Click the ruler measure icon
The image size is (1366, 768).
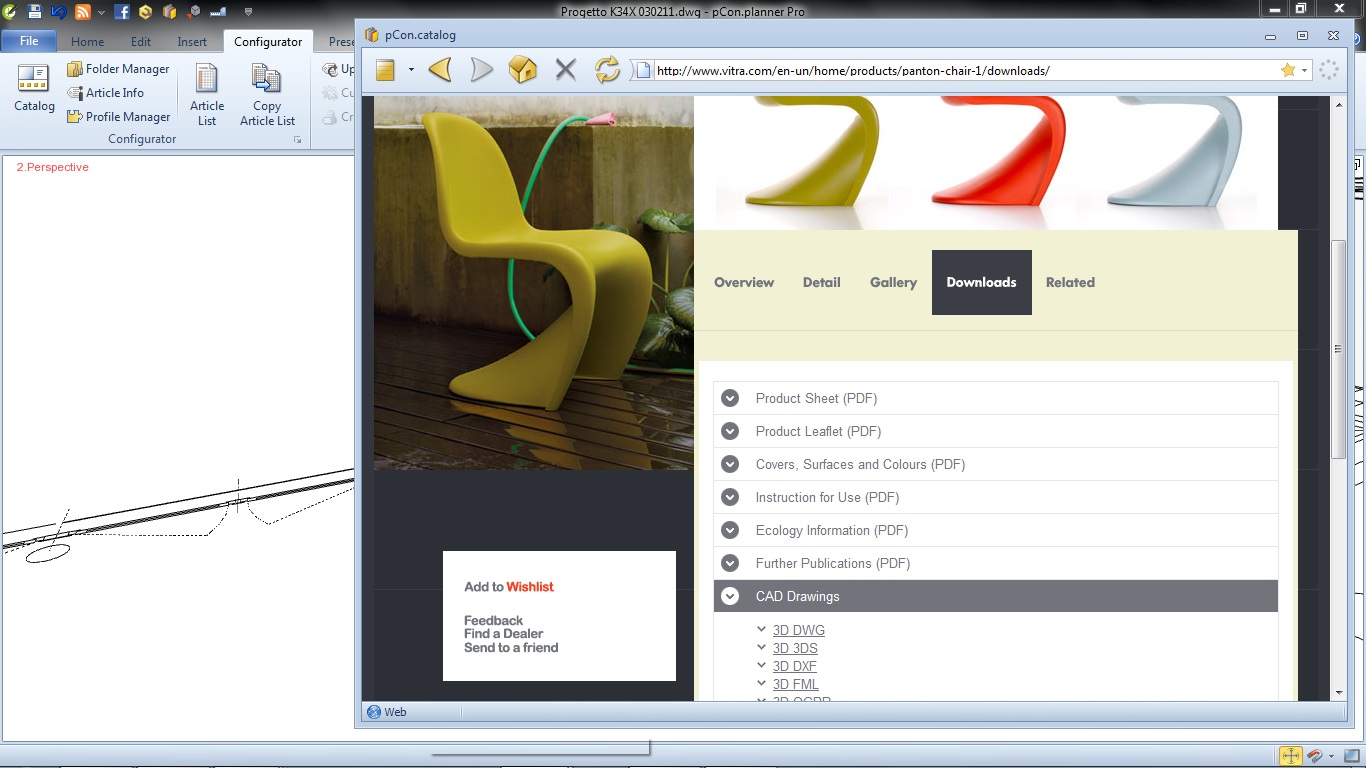click(218, 12)
